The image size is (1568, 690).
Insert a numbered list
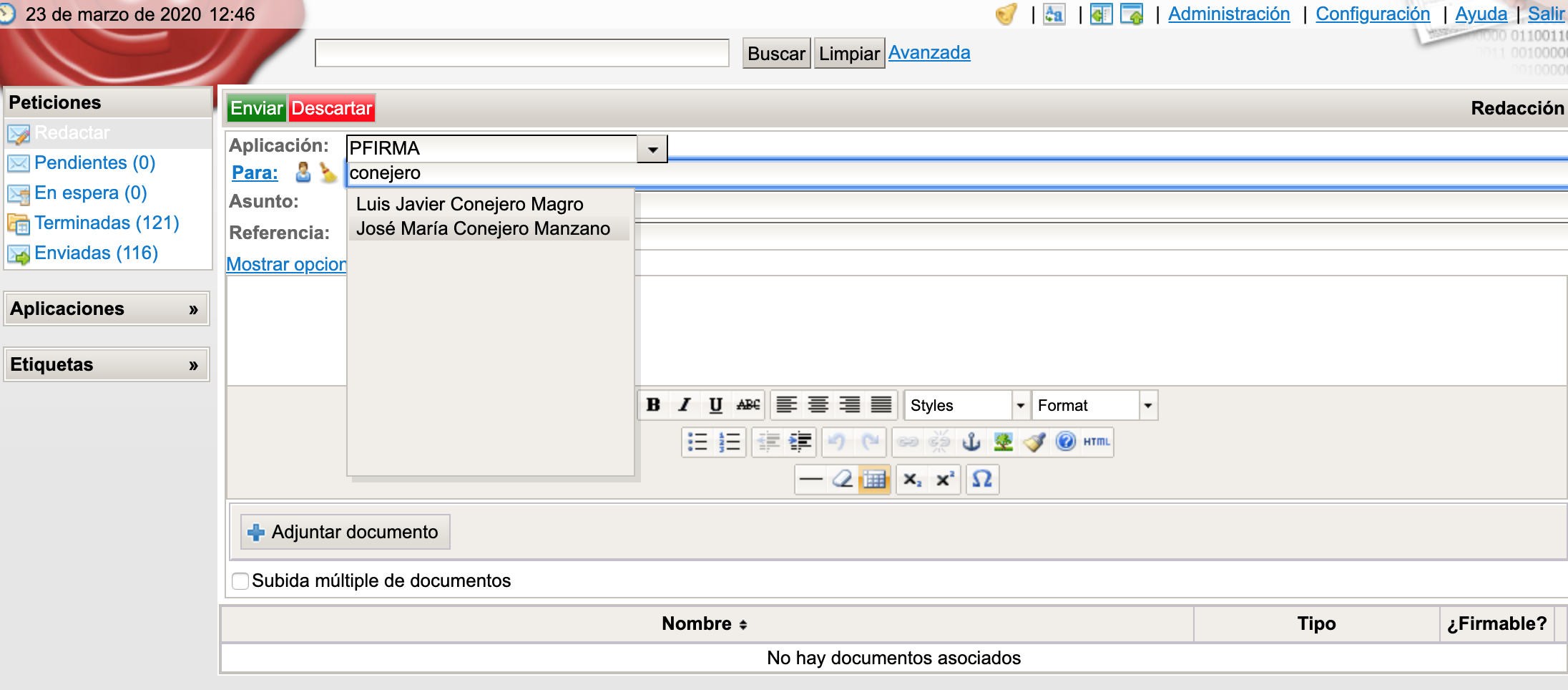(x=729, y=442)
